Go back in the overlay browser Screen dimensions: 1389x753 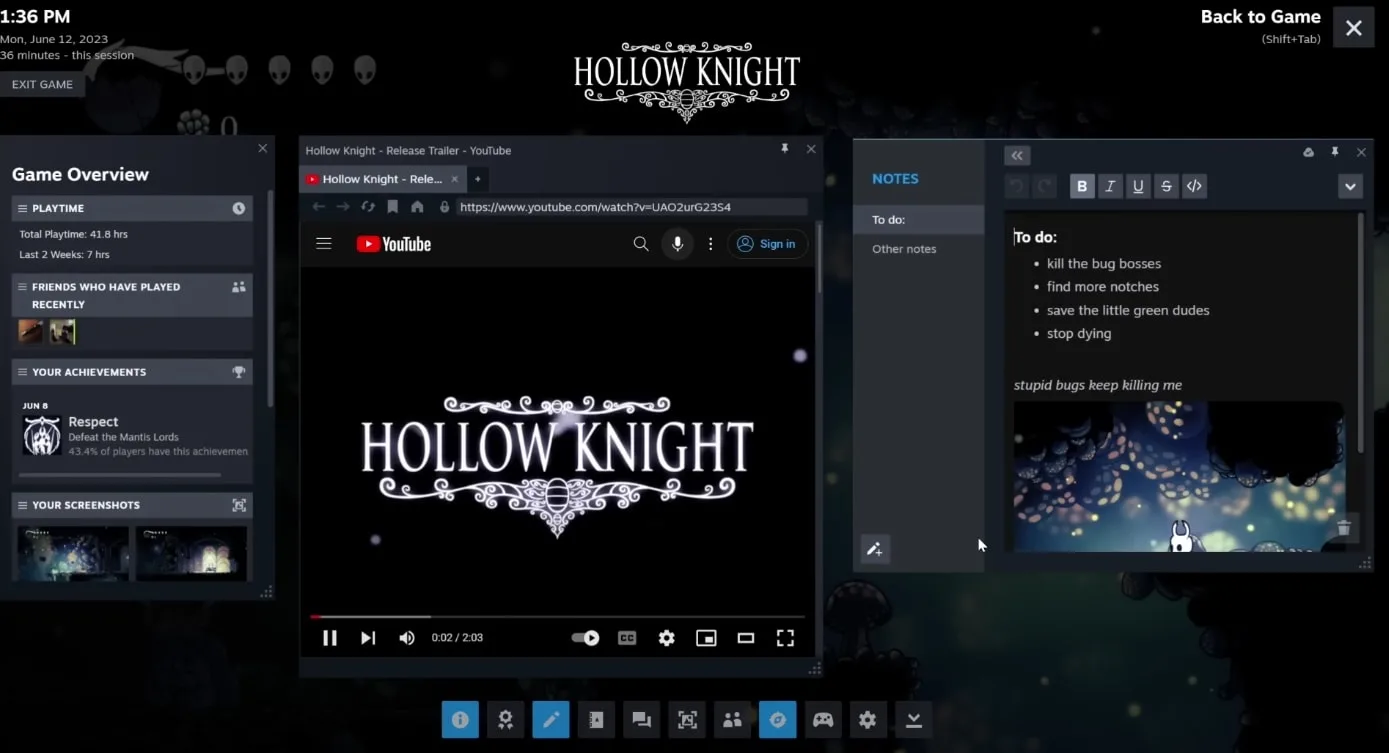point(319,207)
